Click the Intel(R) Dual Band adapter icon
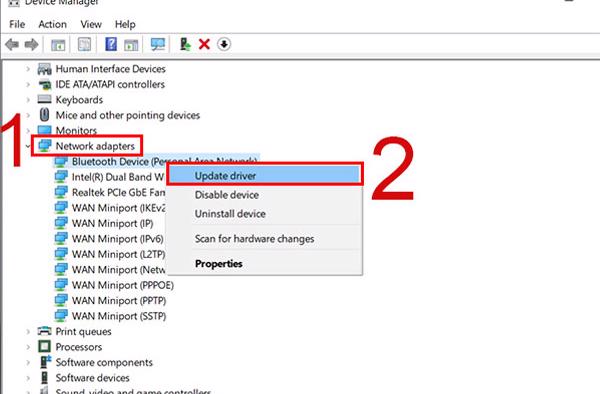This screenshot has height=394, width=600. click(x=61, y=176)
